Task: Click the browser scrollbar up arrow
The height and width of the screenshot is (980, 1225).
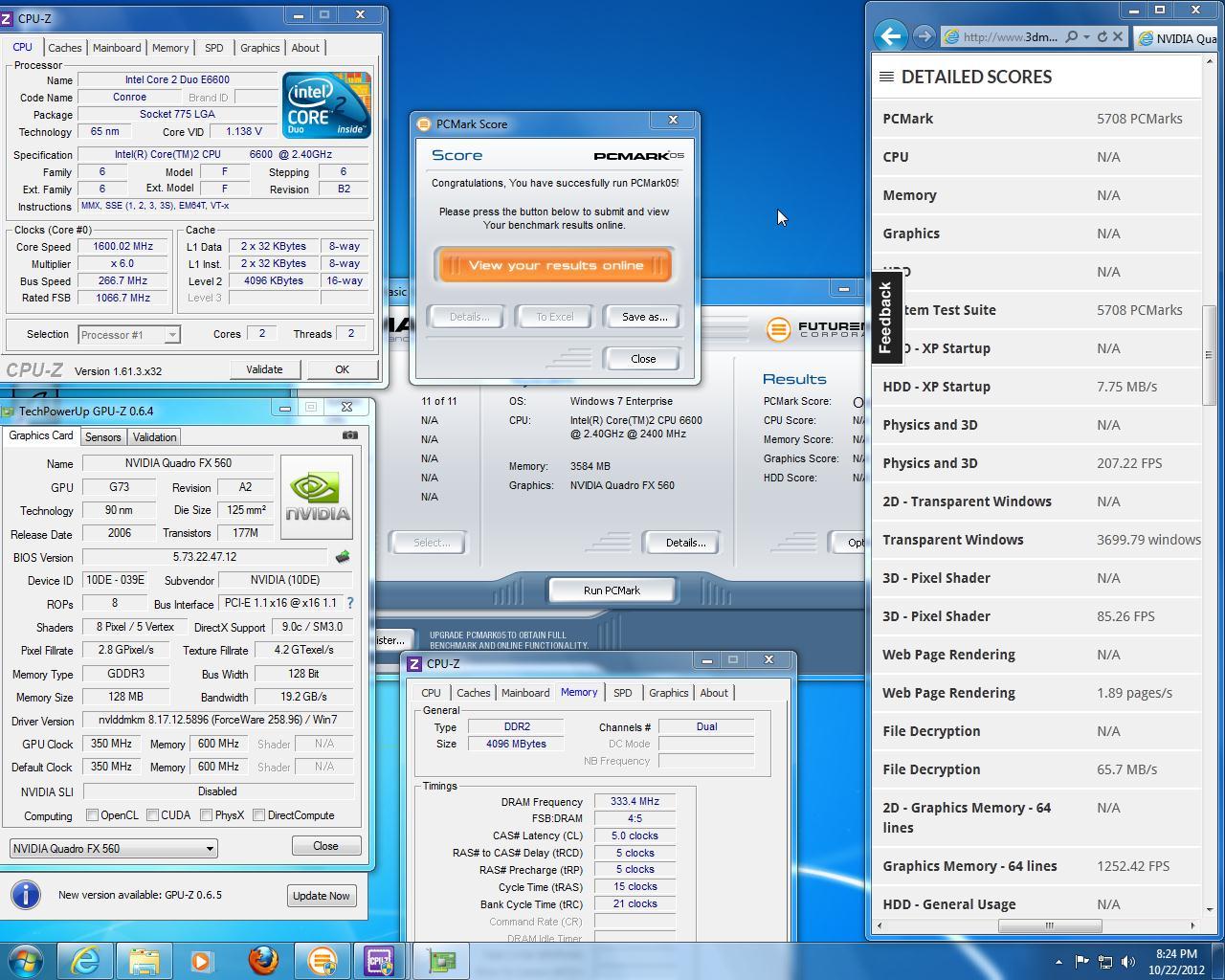Action: click(1209, 61)
